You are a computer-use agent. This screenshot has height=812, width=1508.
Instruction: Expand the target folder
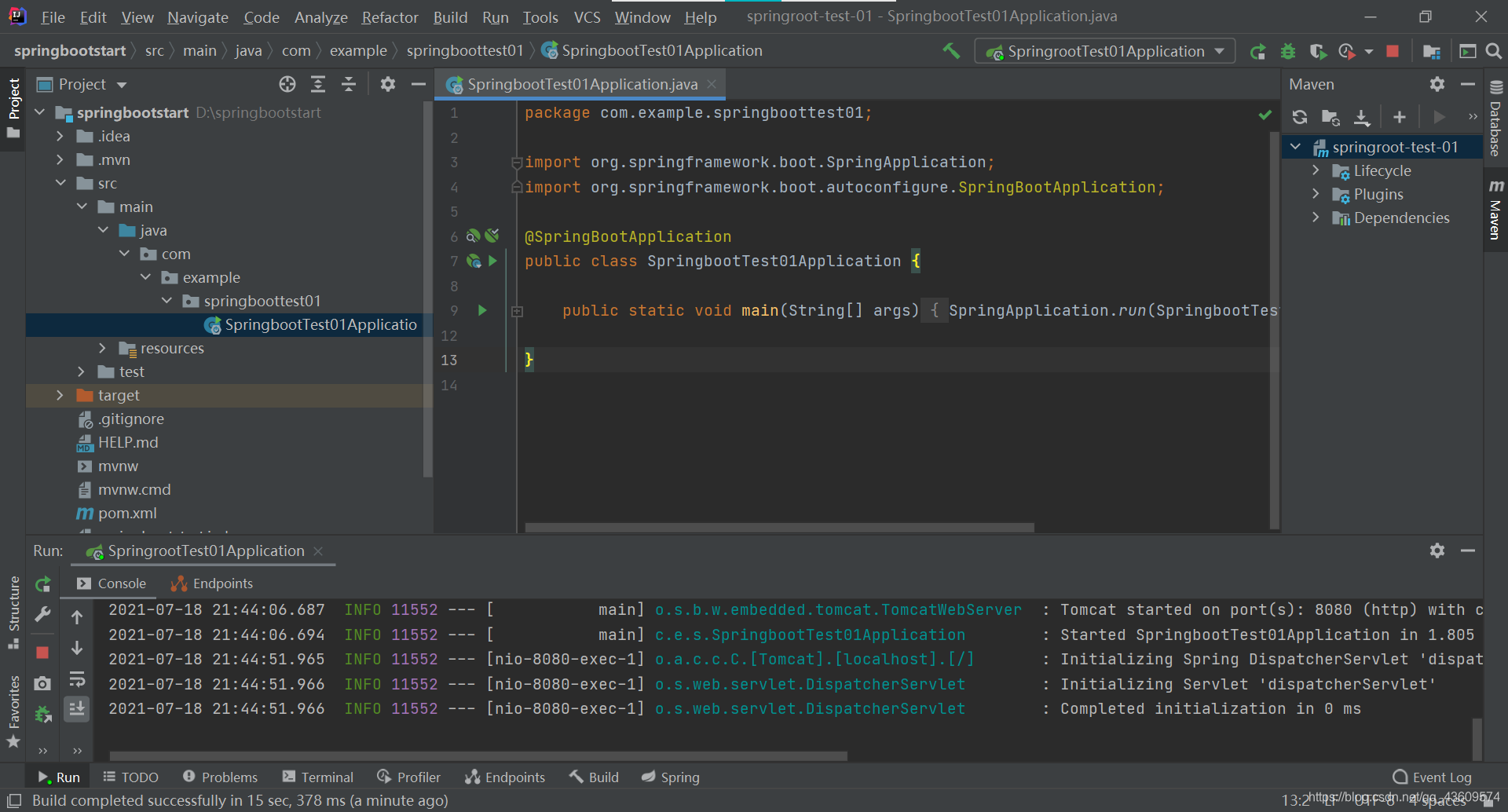coord(60,395)
